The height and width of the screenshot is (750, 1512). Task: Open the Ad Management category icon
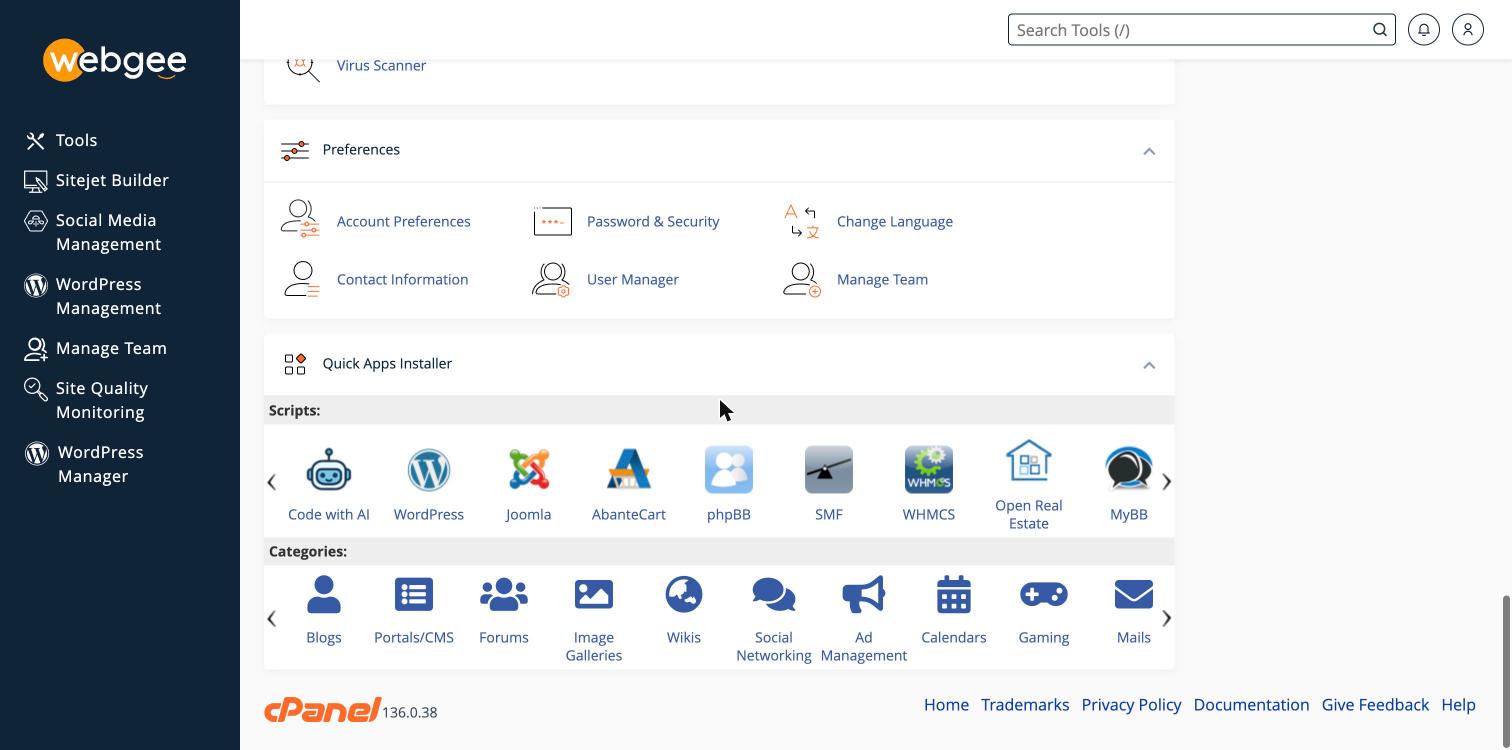pos(864,594)
